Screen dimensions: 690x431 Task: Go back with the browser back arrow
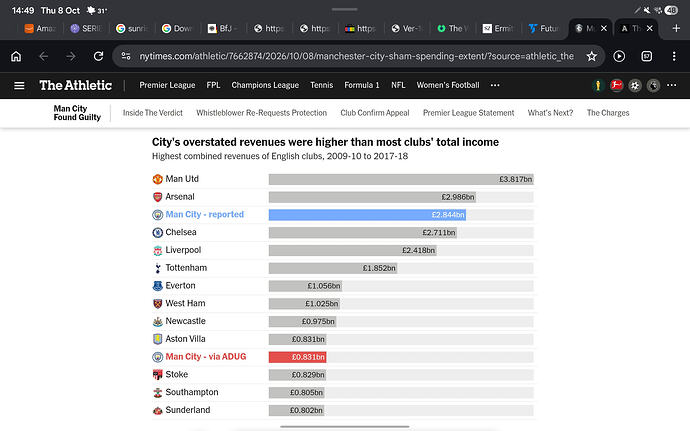pos(43,56)
